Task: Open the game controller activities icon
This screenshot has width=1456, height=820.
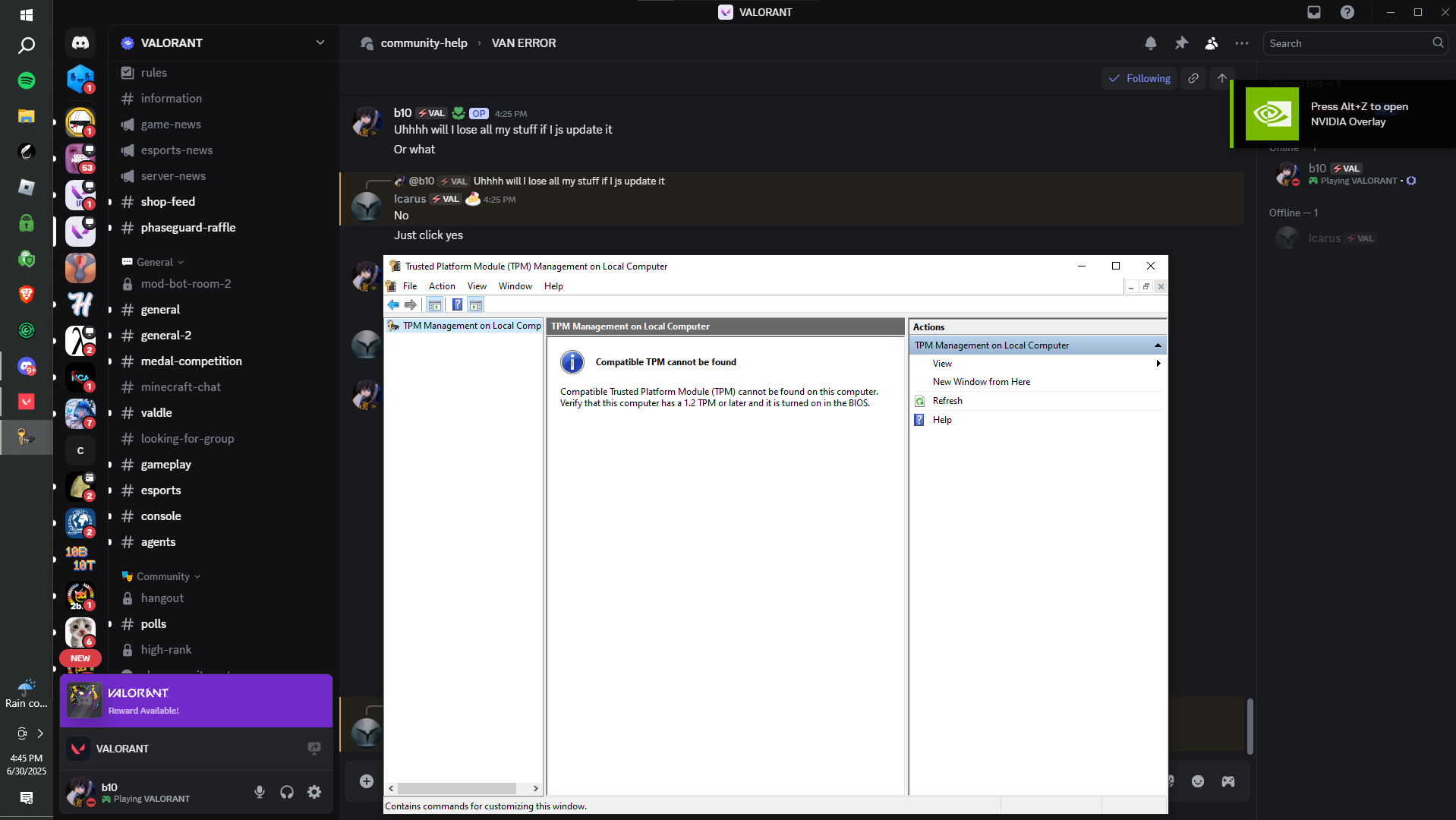Action: tap(1228, 781)
